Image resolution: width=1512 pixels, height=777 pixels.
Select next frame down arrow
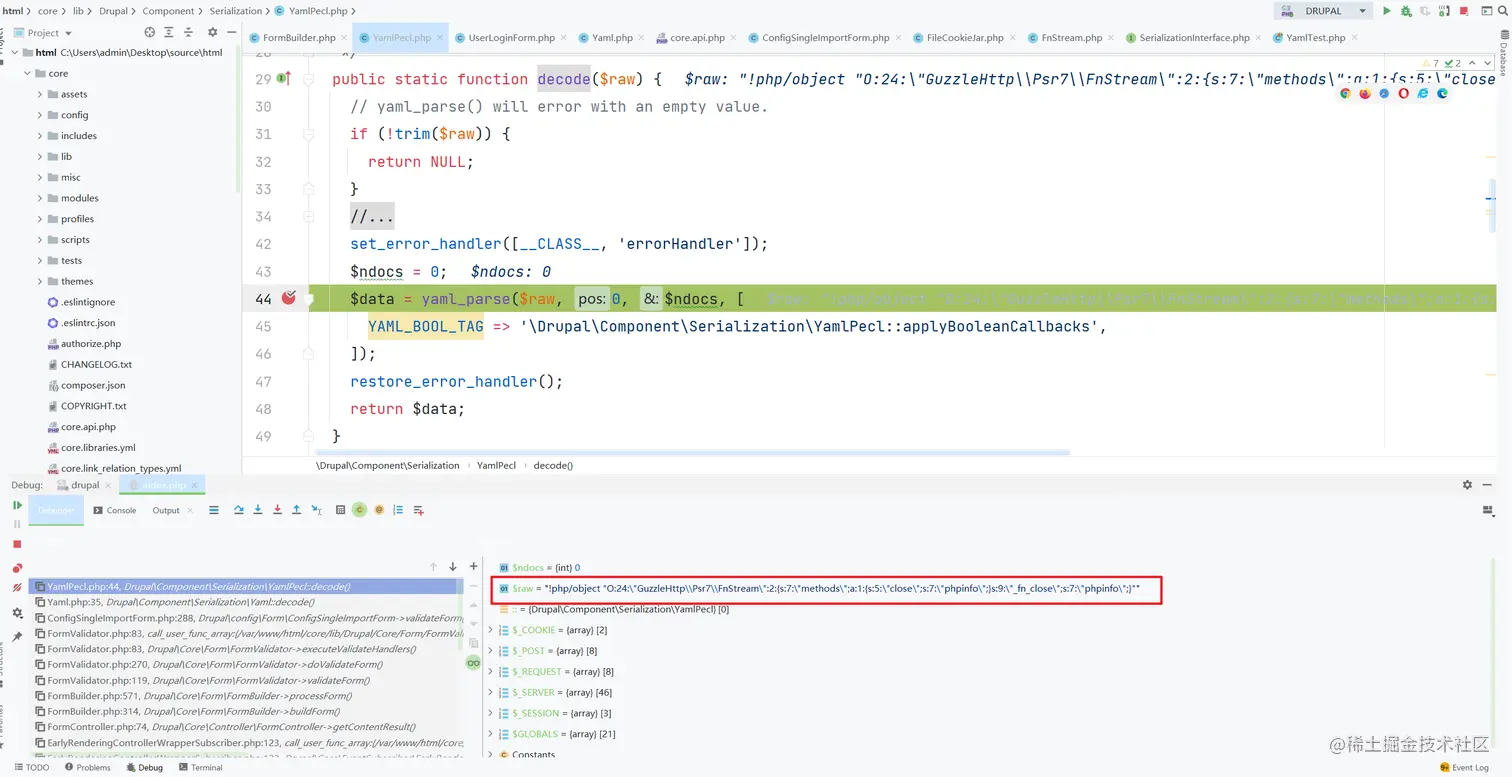pyautogui.click(x=453, y=566)
